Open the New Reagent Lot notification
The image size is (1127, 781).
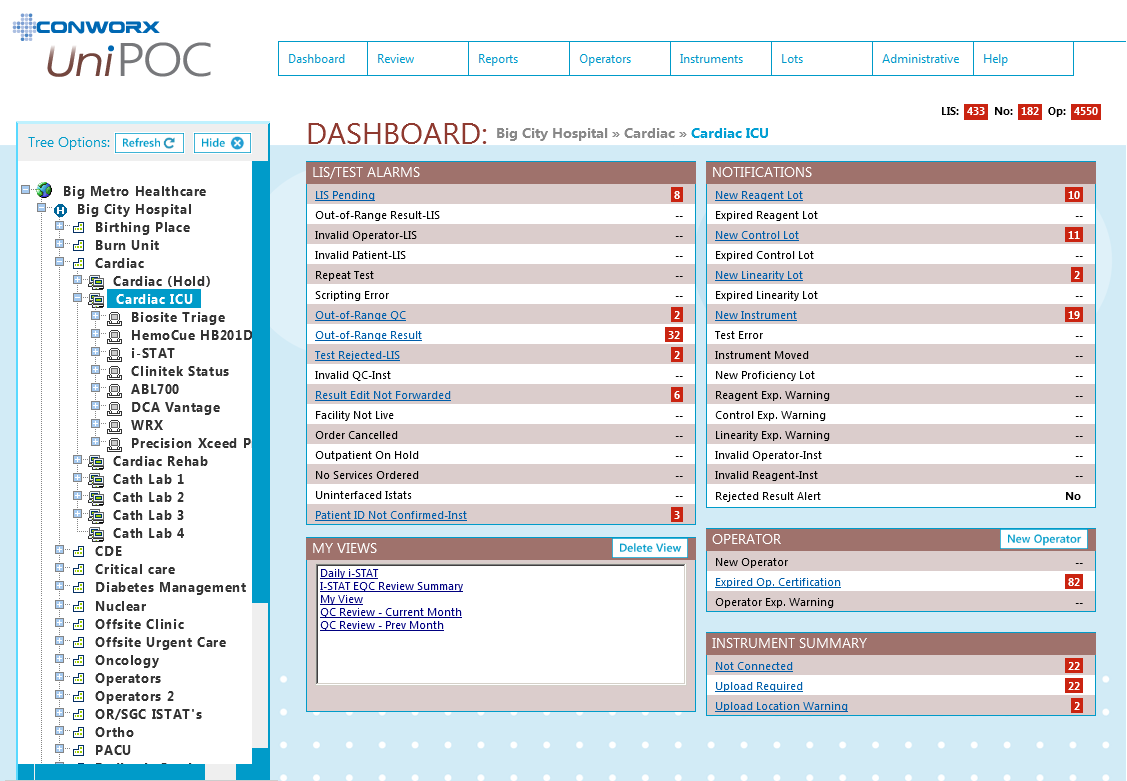point(759,195)
